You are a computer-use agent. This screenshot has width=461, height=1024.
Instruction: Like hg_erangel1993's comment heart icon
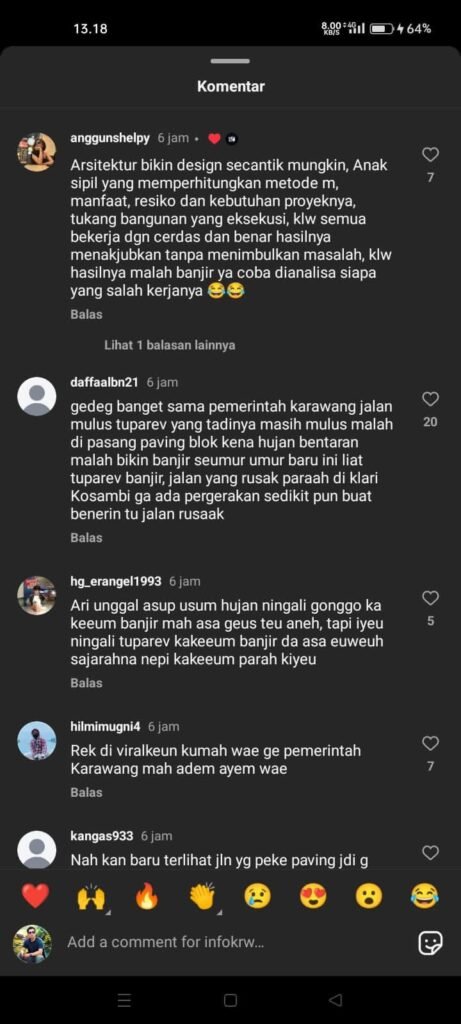coord(430,598)
